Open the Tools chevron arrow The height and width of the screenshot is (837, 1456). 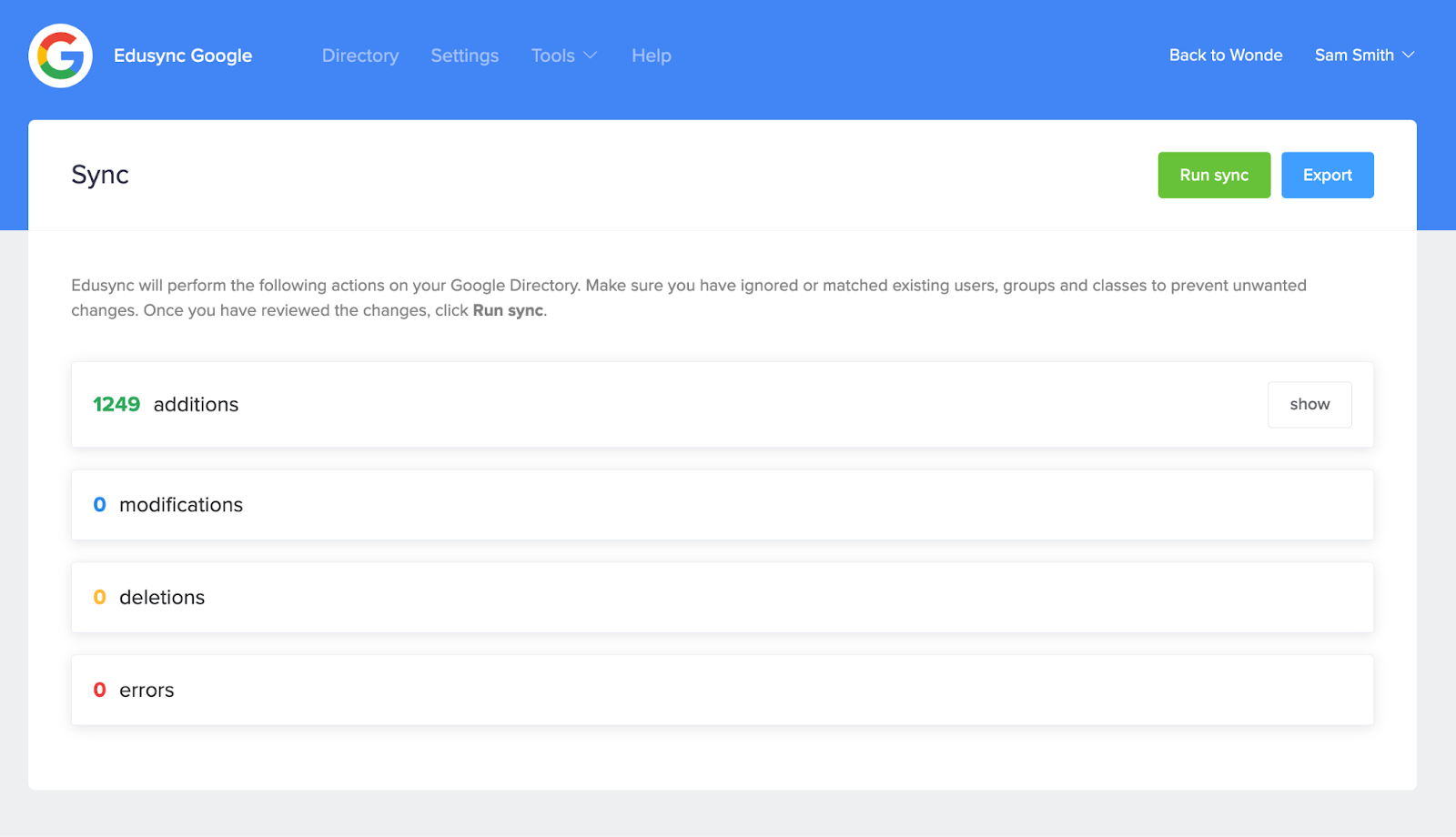coord(590,56)
